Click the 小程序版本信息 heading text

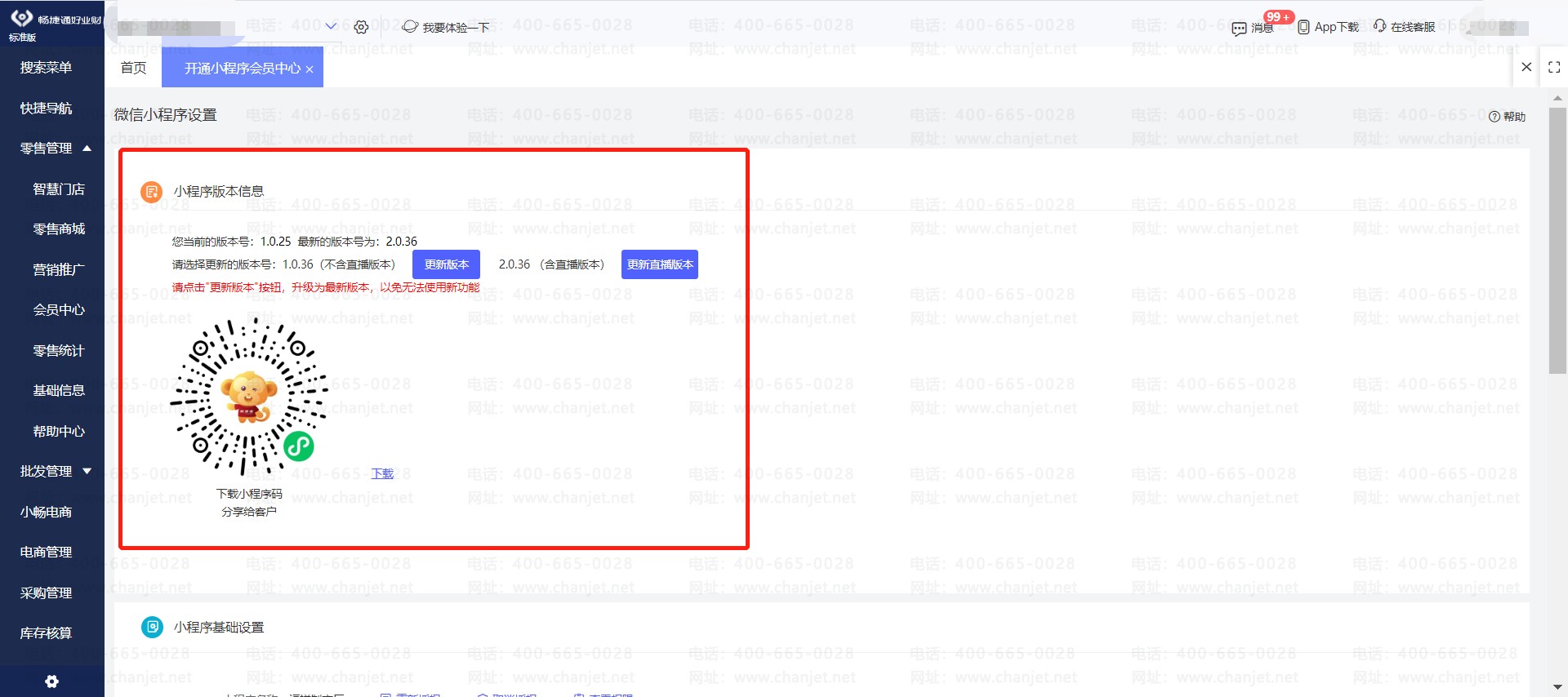coord(219,192)
